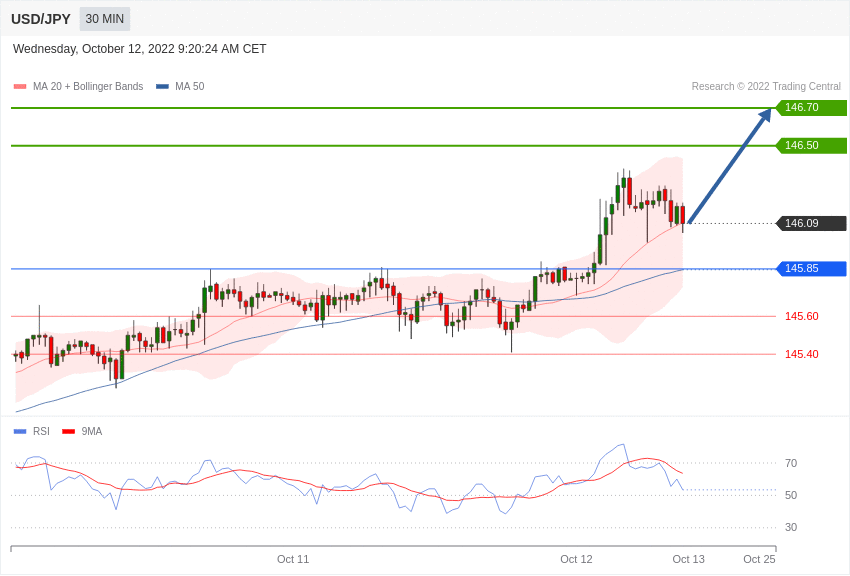Click the RSI legend label

[x=41, y=431]
